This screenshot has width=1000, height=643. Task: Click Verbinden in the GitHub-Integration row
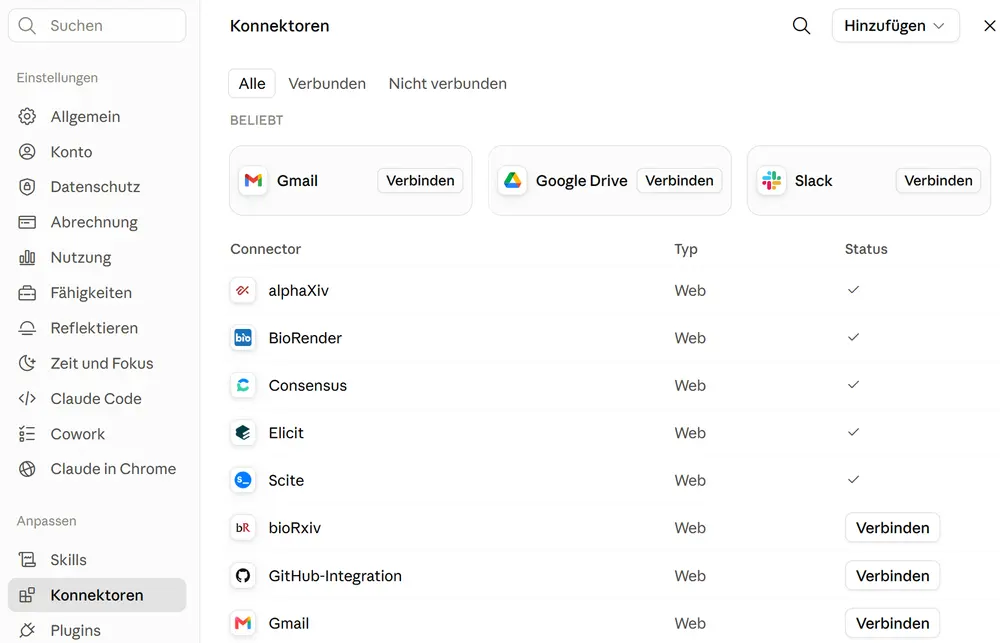click(x=892, y=575)
